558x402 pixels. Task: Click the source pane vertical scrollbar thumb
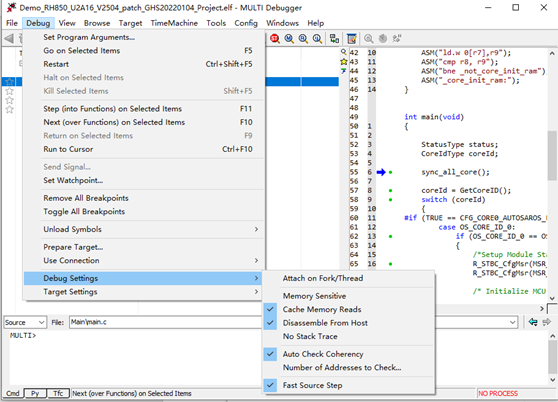(x=552, y=155)
